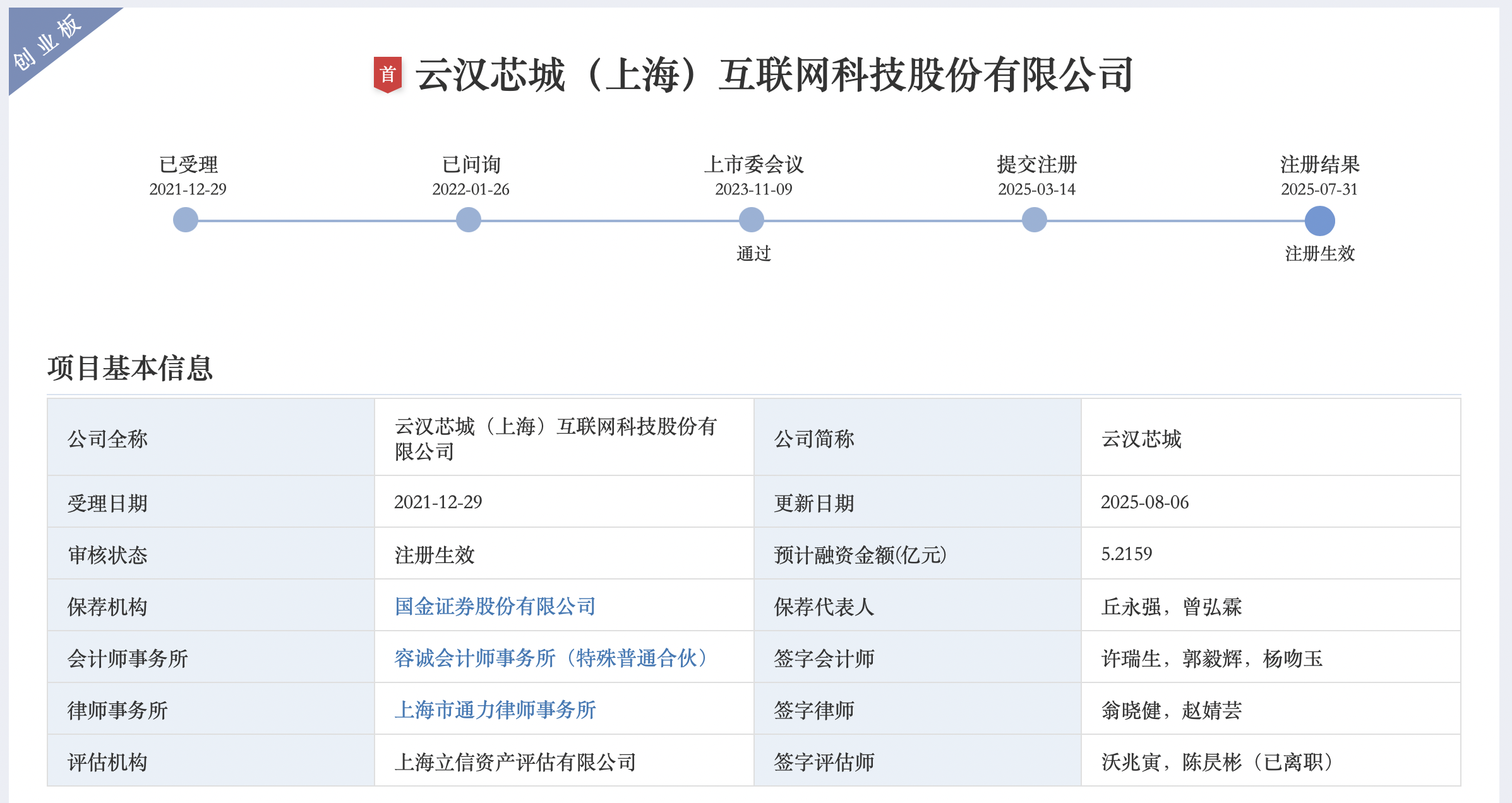Open the 国金证券股份有限公司 link
This screenshot has height=803, width=1512.
[x=495, y=607]
